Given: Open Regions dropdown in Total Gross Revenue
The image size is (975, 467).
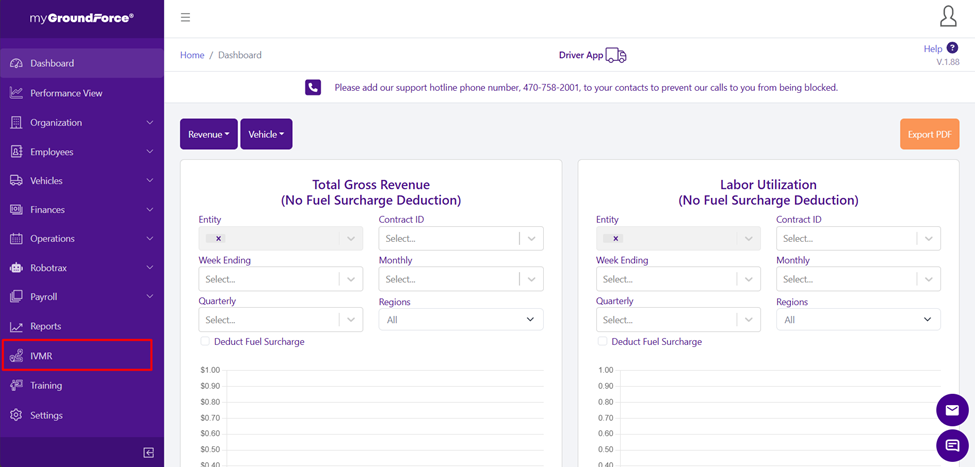Looking at the screenshot, I should pos(461,320).
